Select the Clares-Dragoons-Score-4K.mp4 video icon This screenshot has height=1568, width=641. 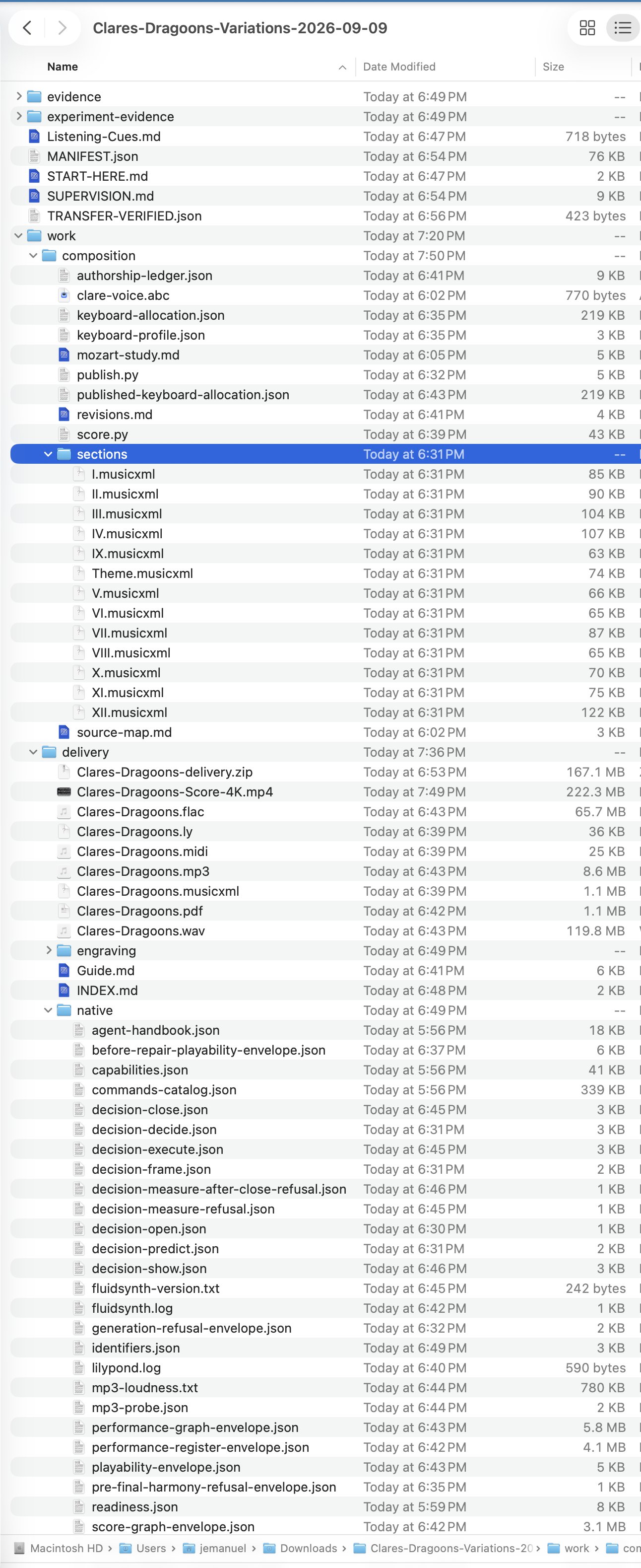[64, 792]
